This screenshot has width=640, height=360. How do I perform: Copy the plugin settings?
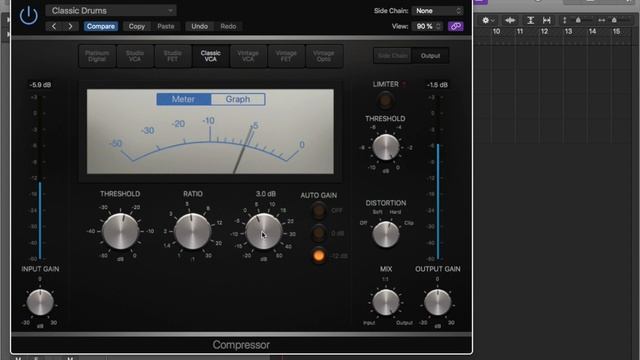(x=137, y=26)
